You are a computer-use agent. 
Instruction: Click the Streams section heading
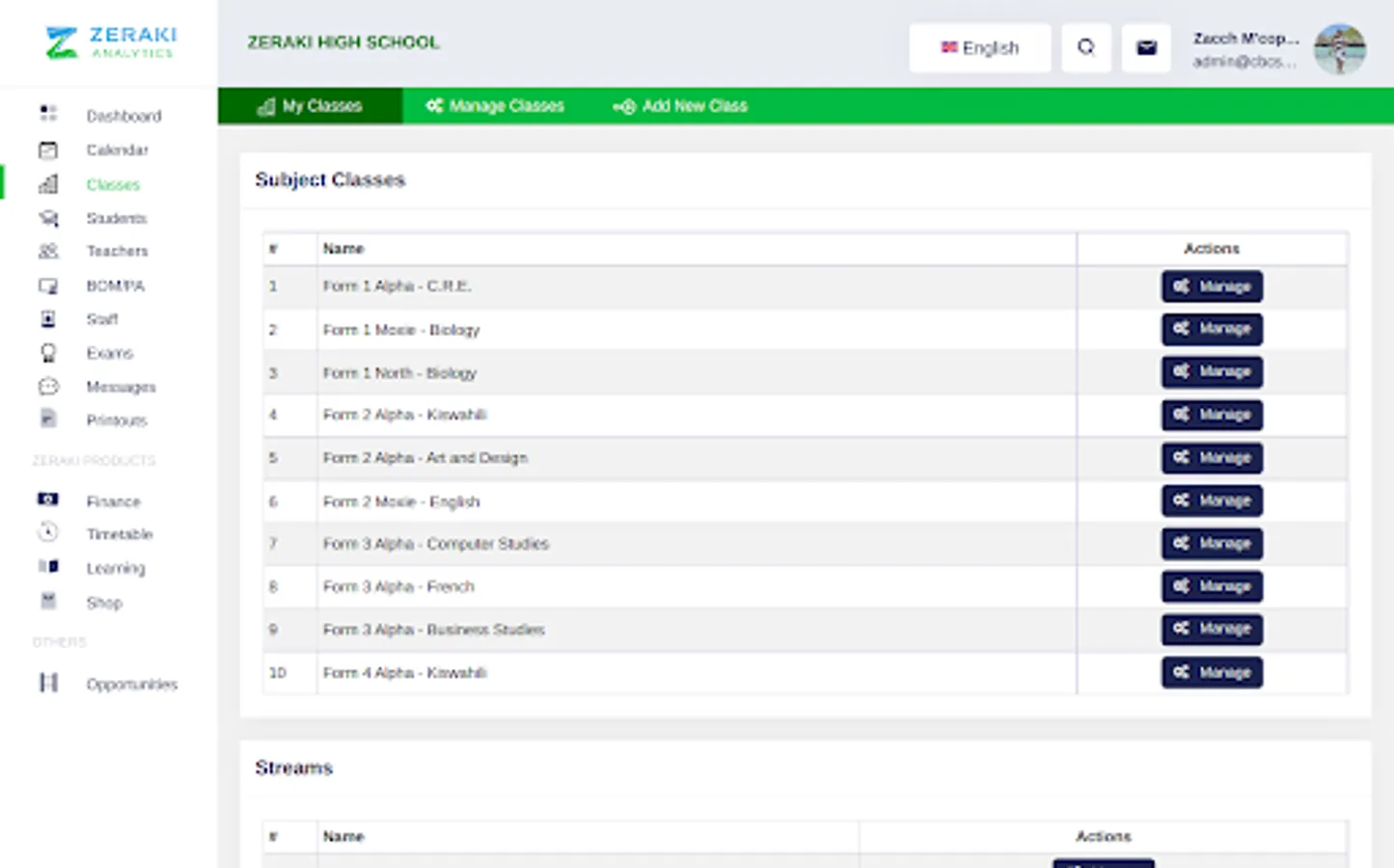(293, 768)
